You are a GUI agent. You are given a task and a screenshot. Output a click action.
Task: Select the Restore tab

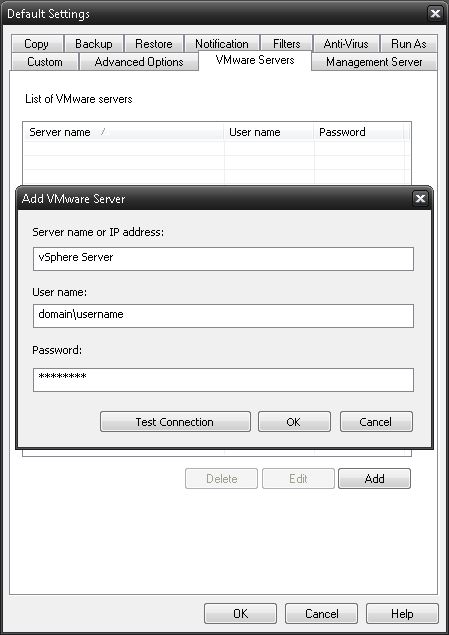point(154,44)
